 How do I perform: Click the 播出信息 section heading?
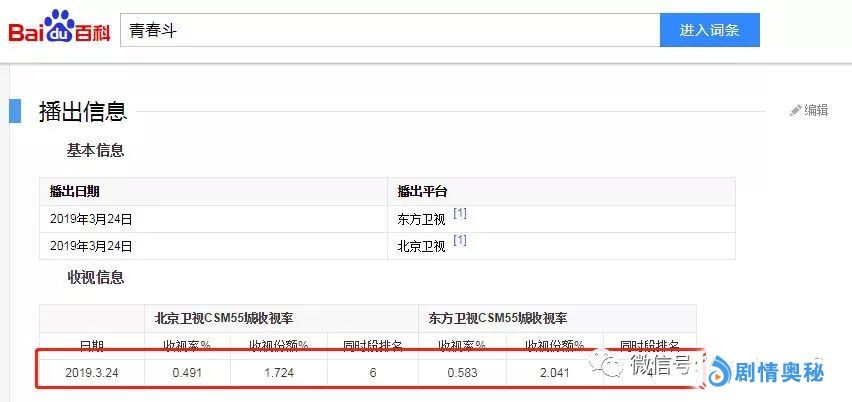pos(83,111)
